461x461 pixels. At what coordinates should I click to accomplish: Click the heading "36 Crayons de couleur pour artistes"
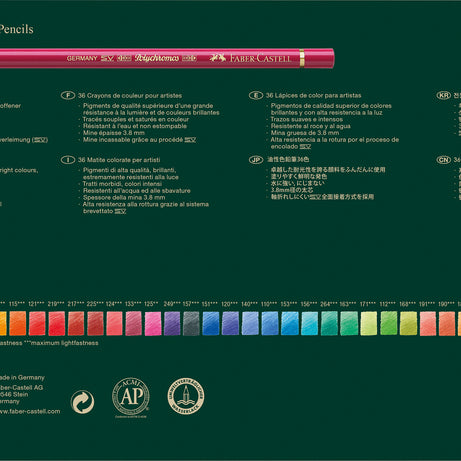pyautogui.click(x=130, y=96)
